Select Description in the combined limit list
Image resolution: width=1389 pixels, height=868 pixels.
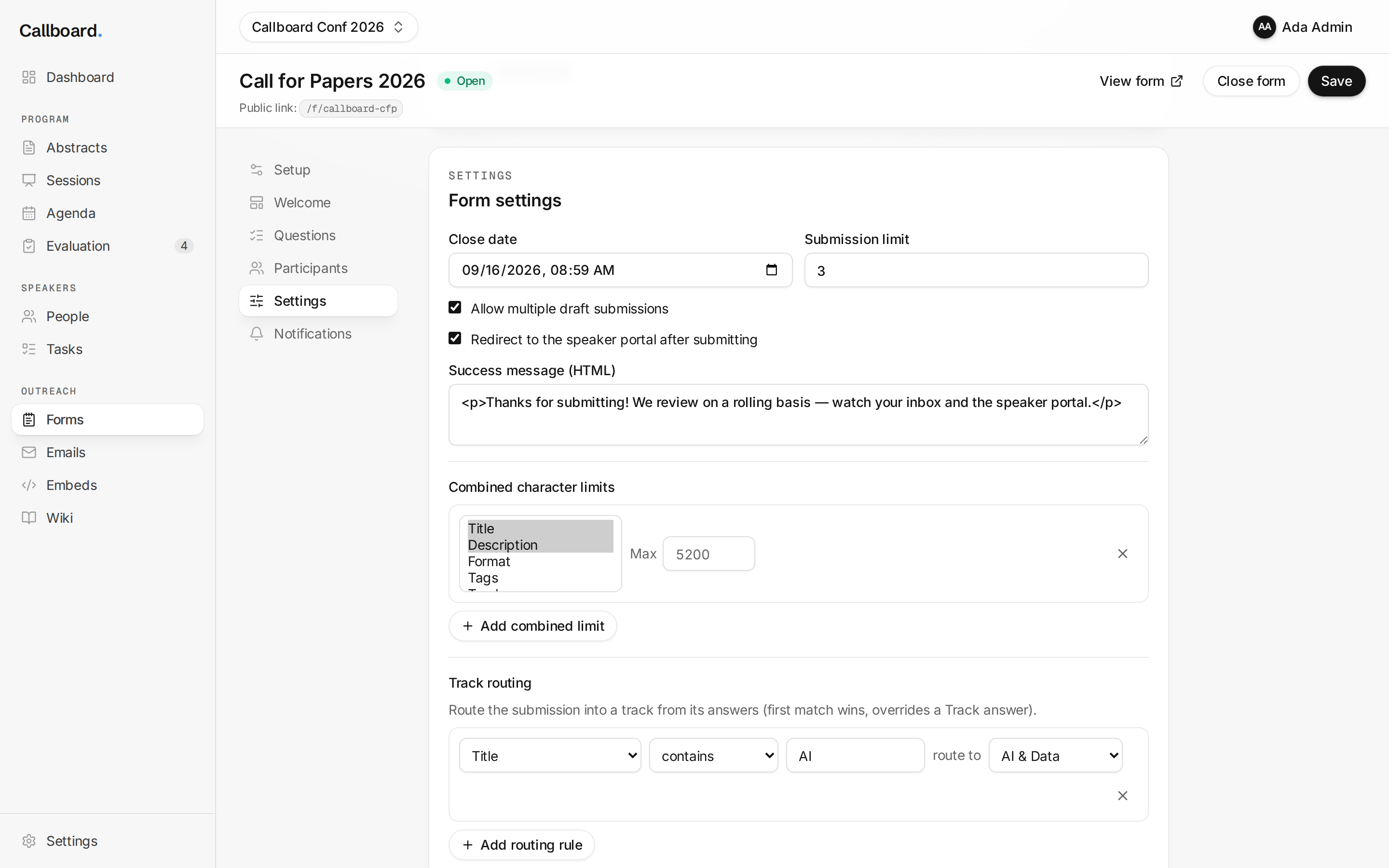(x=540, y=545)
